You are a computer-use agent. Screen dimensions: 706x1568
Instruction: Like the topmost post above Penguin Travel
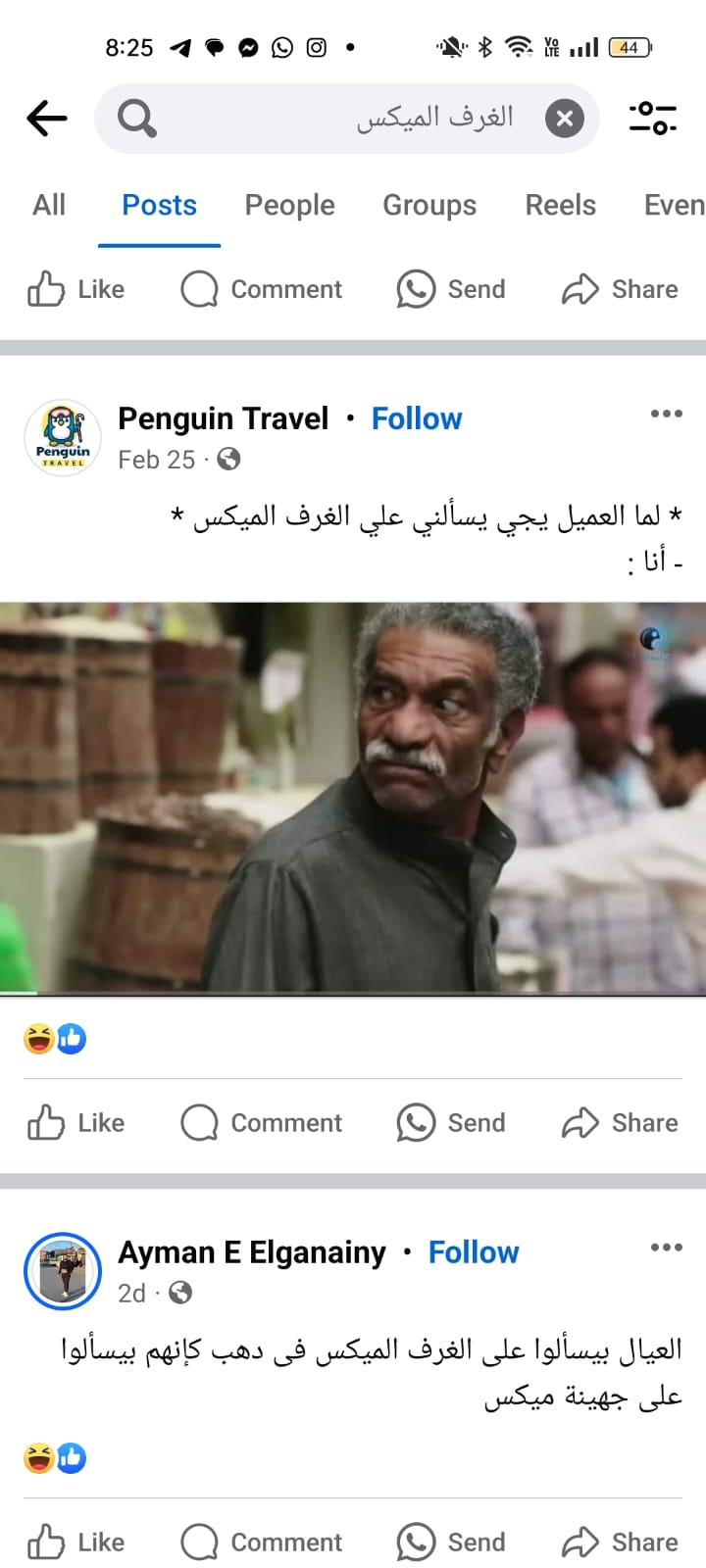76,289
